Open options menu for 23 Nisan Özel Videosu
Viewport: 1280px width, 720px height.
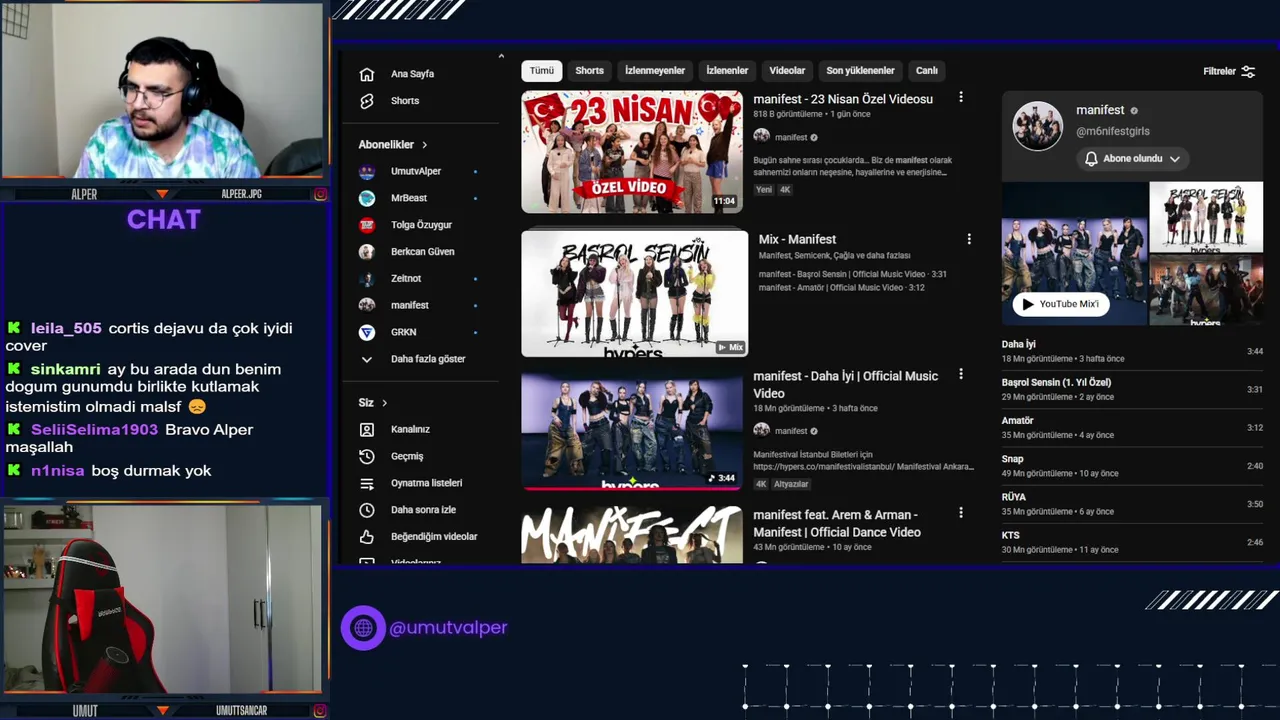961,97
